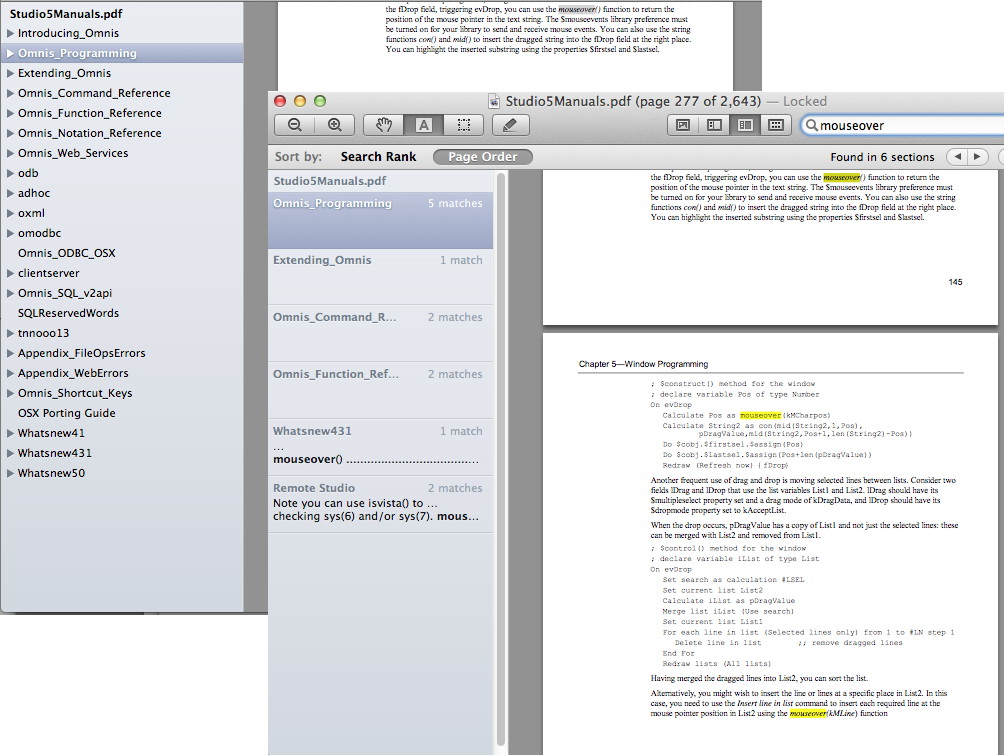Expand the clientserver outline entry
The image size is (1007, 756).
coord(10,272)
